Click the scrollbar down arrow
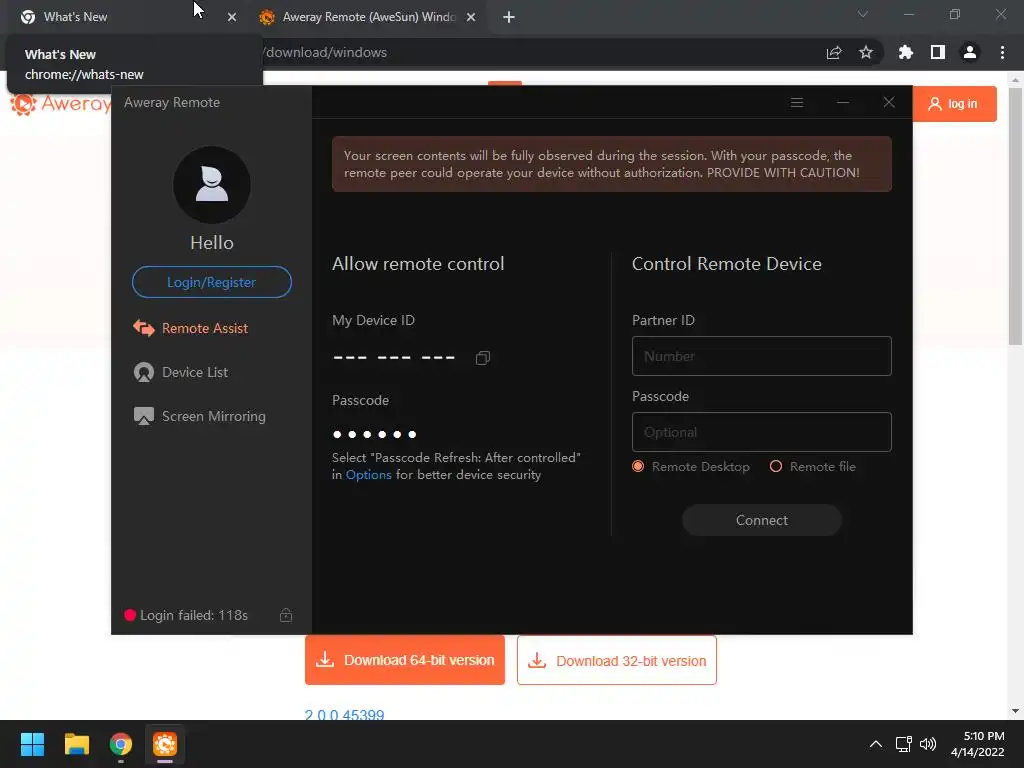1024x768 pixels. point(1015,711)
